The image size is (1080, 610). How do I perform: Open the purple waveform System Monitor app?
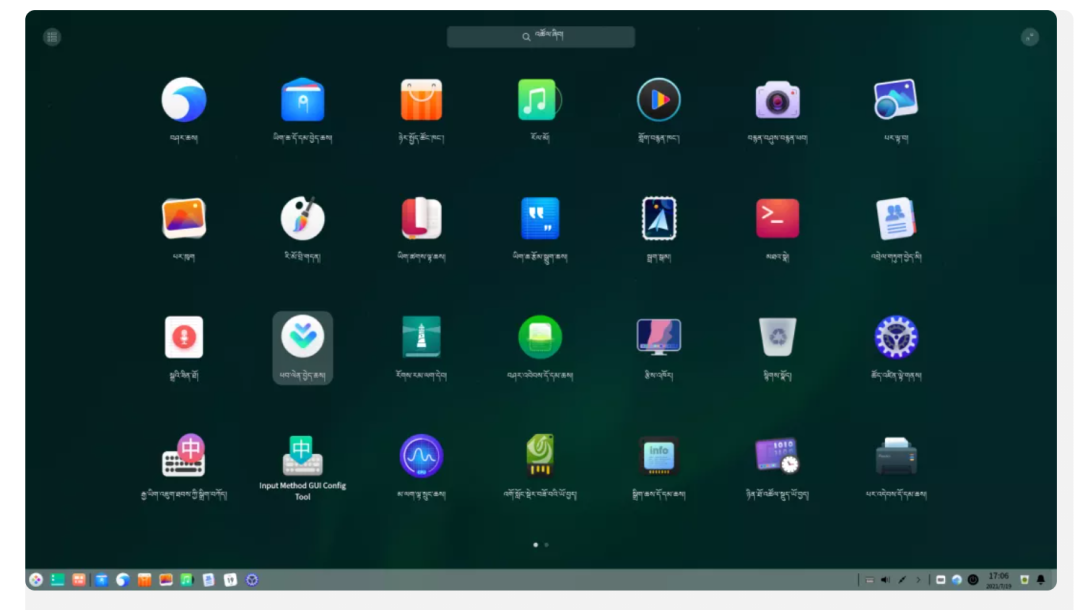click(x=421, y=456)
